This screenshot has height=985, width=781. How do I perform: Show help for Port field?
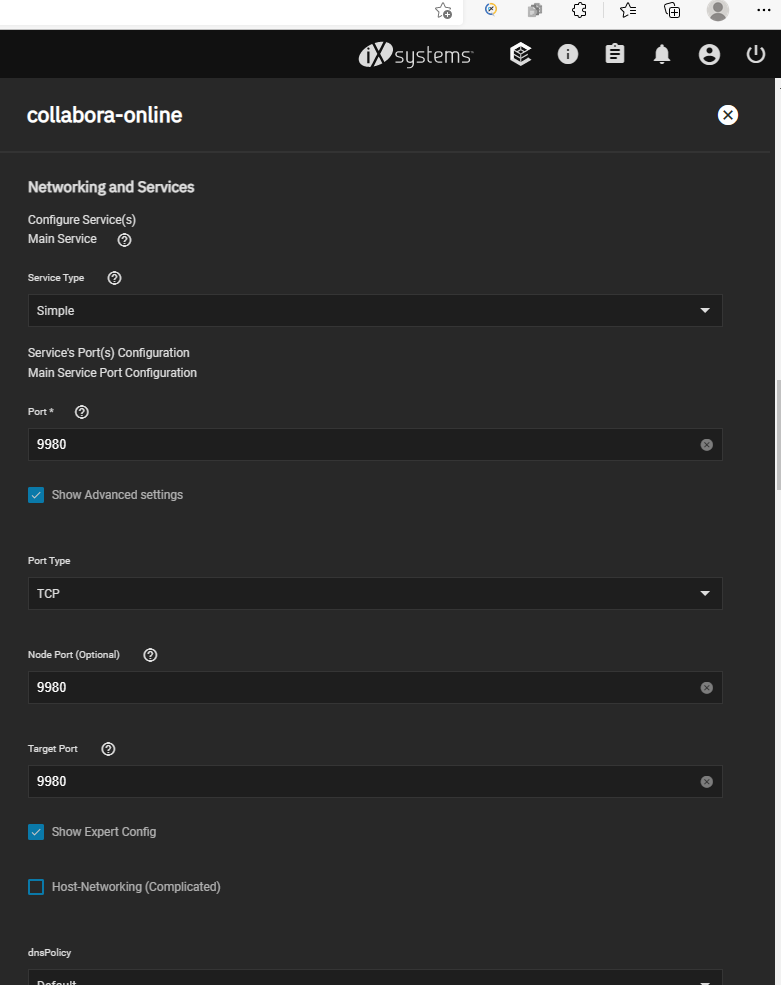pyautogui.click(x=82, y=412)
